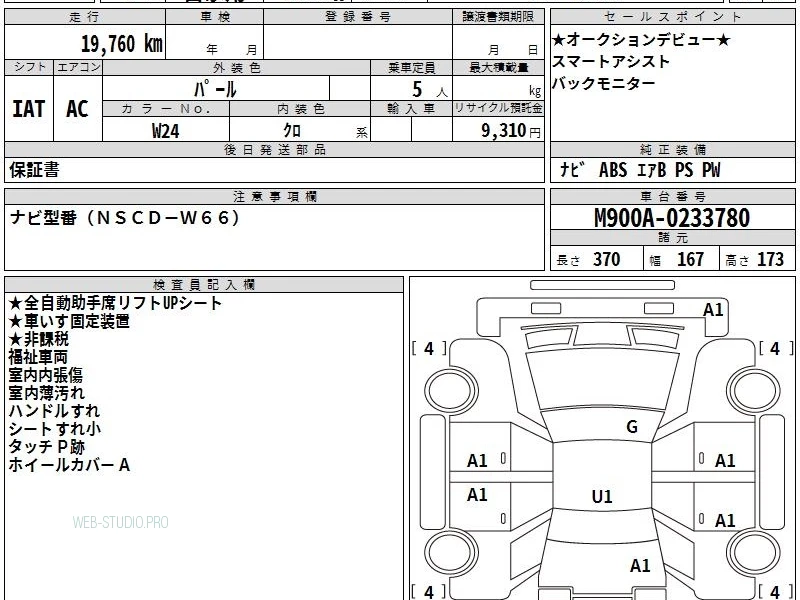
Task: Select navigation model text NSCD-W66
Action: (x=126, y=218)
